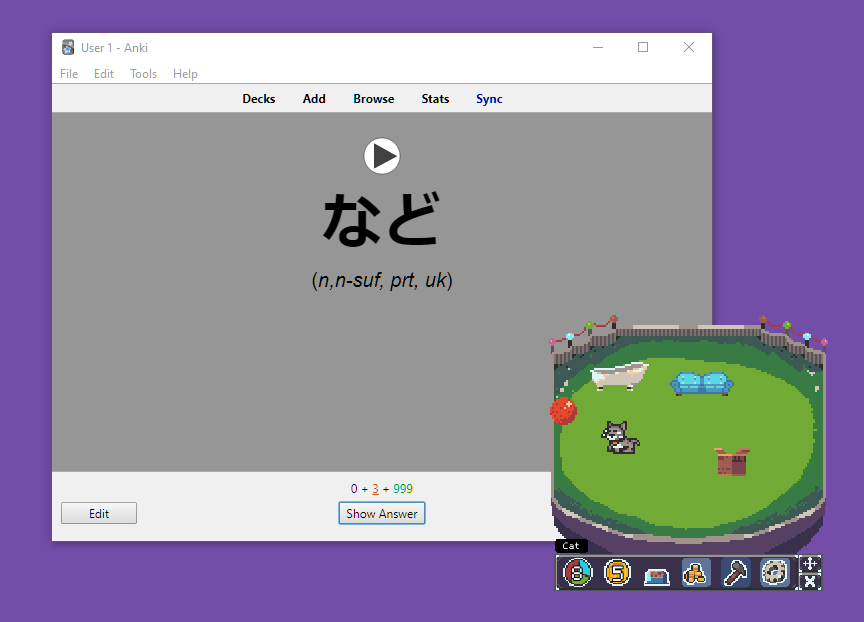Open the File menu
This screenshot has width=864, height=622.
(69, 74)
